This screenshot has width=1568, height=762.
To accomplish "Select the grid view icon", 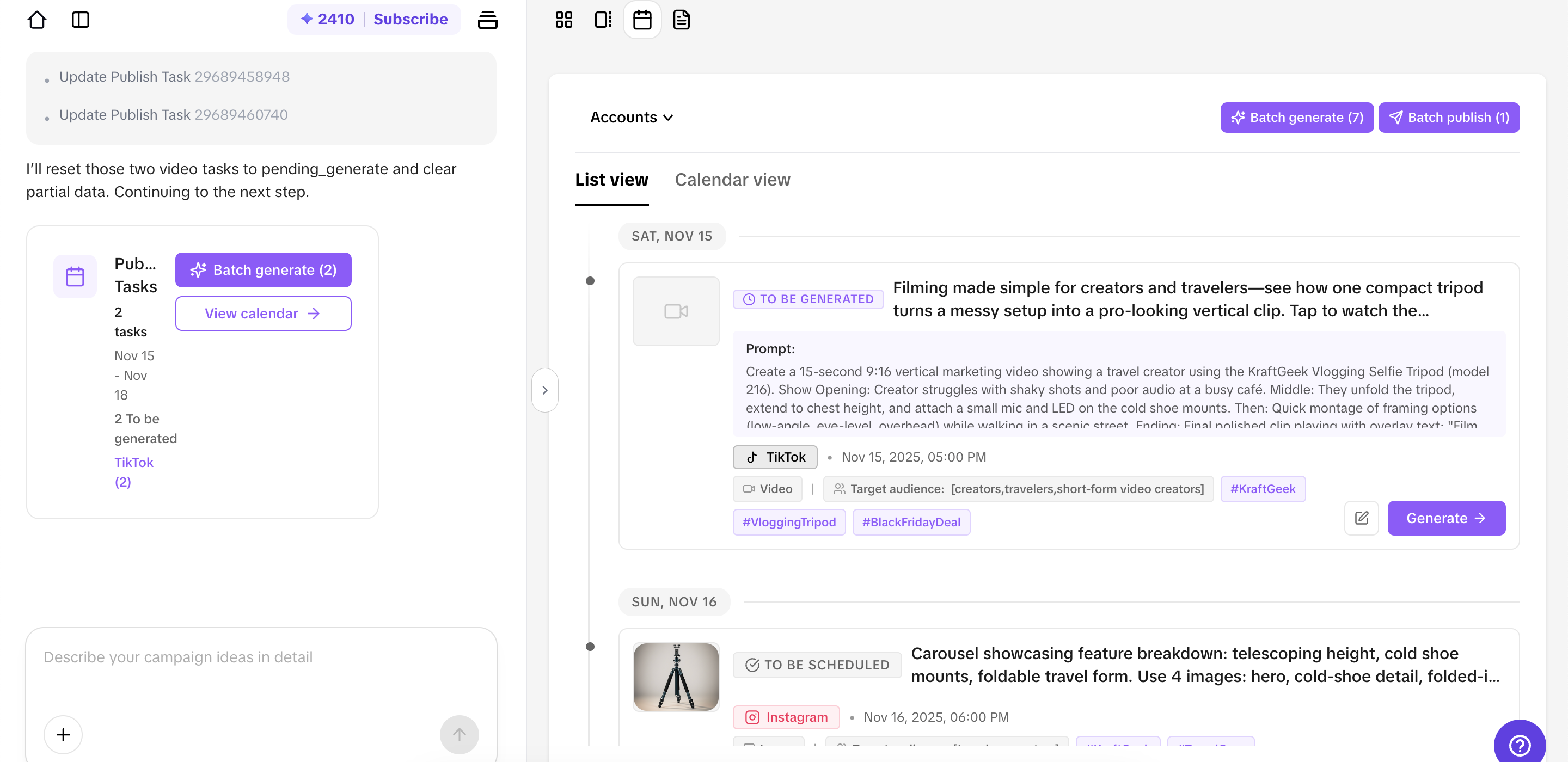I will click(563, 20).
